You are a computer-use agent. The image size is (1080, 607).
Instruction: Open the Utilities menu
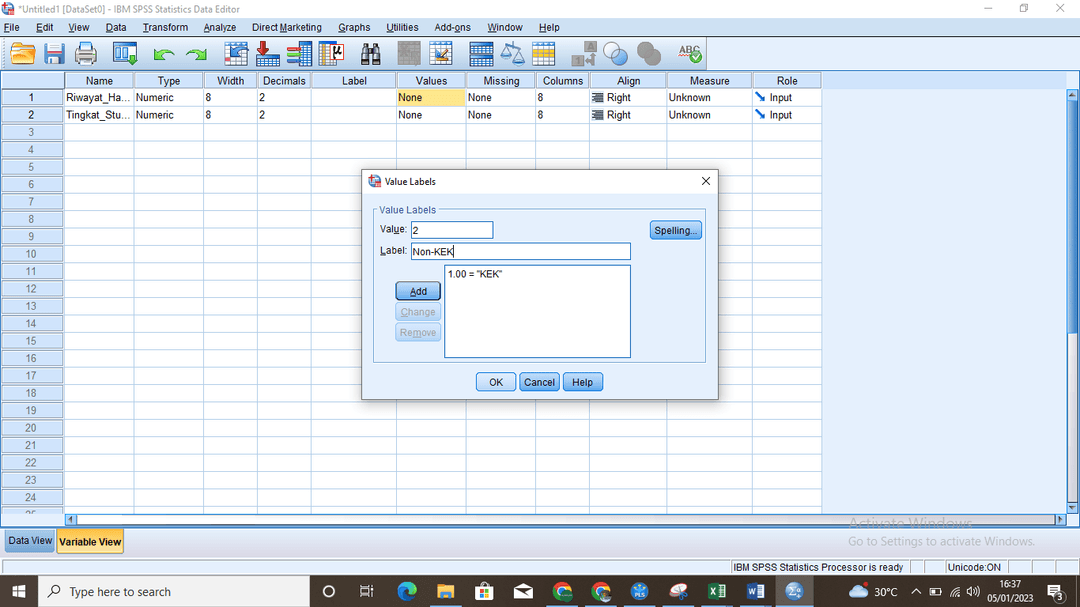[402, 28]
